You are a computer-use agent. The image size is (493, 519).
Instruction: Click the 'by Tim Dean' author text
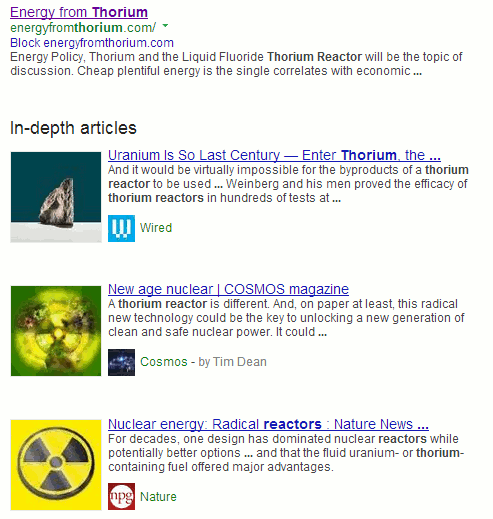[x=233, y=362]
